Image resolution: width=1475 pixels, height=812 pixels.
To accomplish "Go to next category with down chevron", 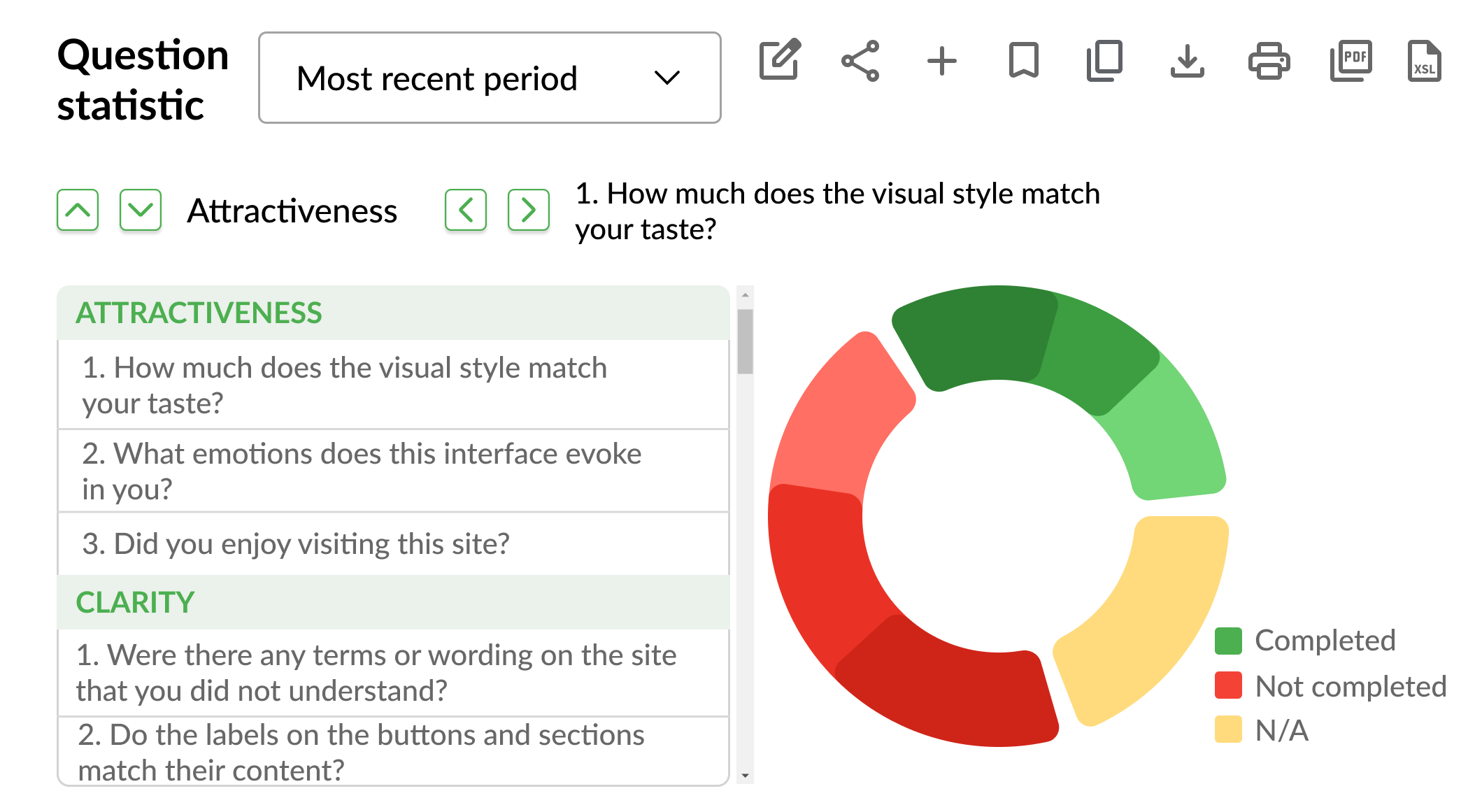I will coord(141,210).
